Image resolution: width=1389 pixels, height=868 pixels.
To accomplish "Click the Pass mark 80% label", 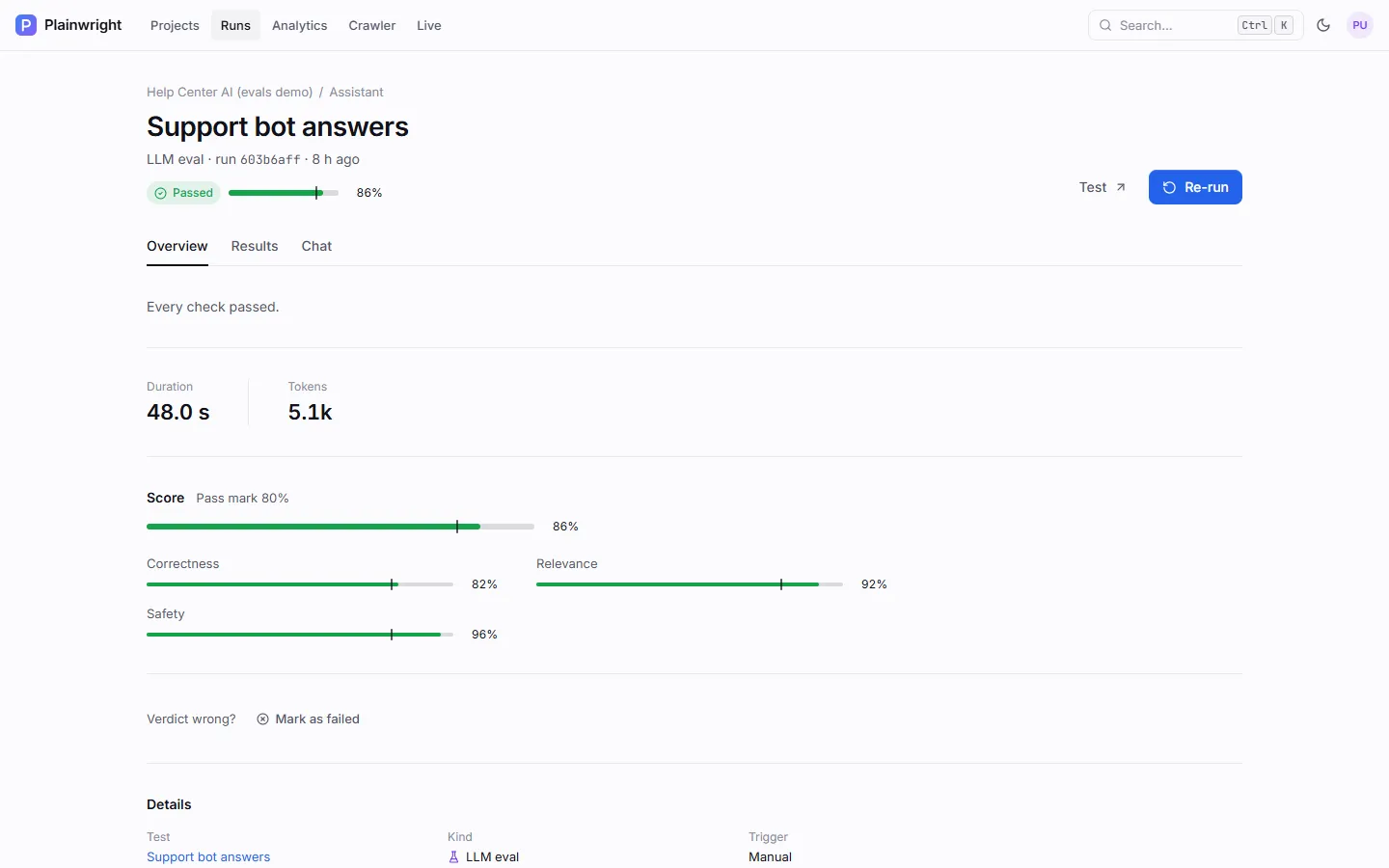I will coord(242,498).
